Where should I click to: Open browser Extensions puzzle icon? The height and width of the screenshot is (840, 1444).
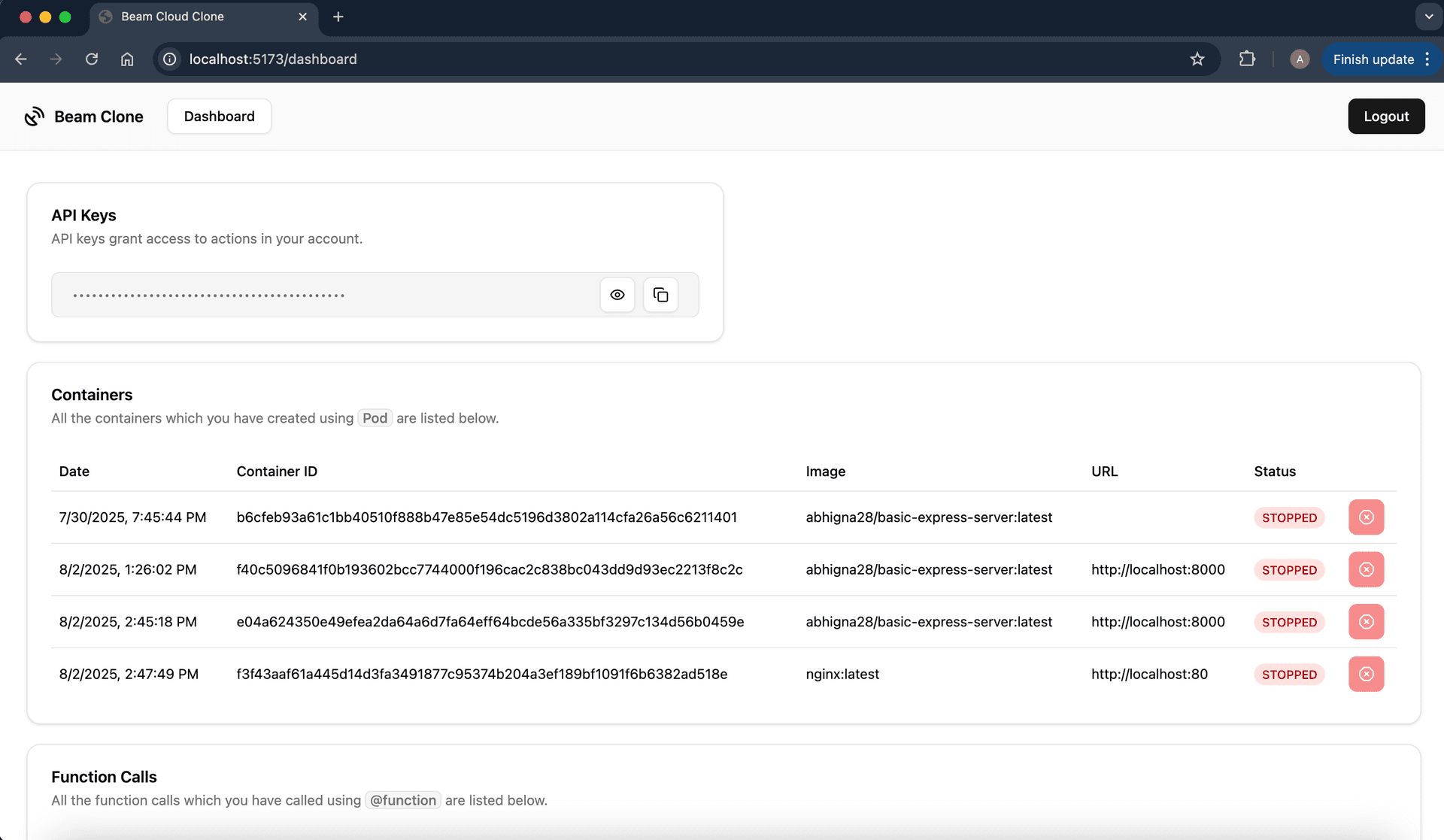pos(1247,59)
